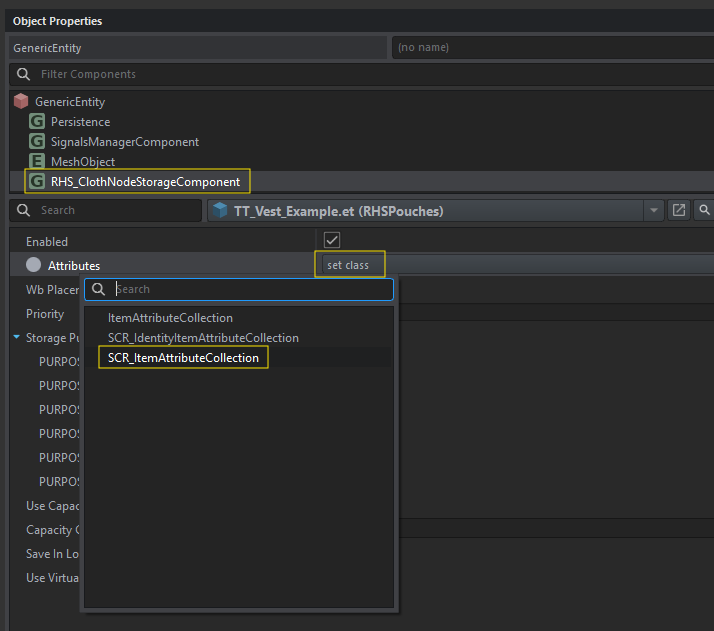Click the Persistence component icon
Screen dimensions: 714x631
pyautogui.click(x=37, y=122)
